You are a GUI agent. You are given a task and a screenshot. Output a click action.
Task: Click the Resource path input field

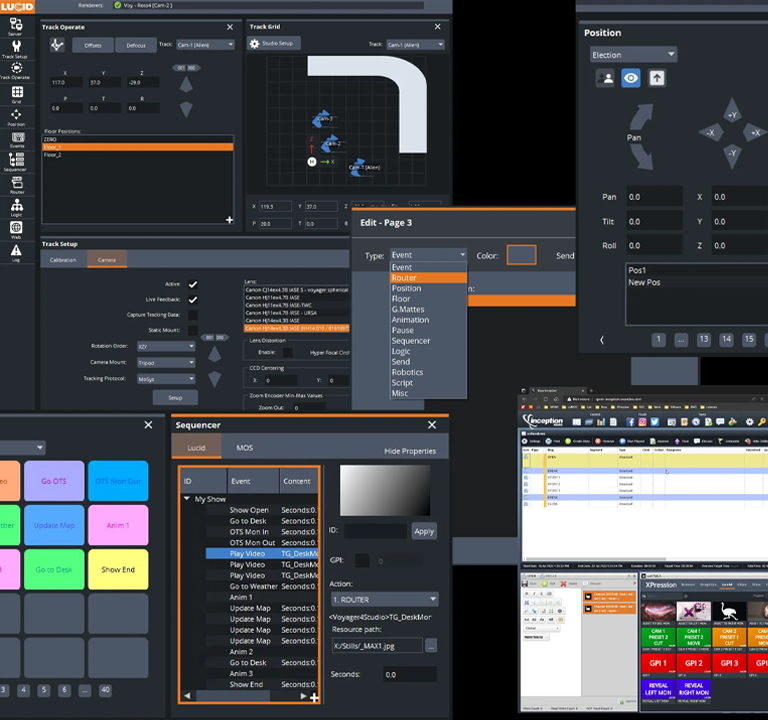[x=377, y=646]
